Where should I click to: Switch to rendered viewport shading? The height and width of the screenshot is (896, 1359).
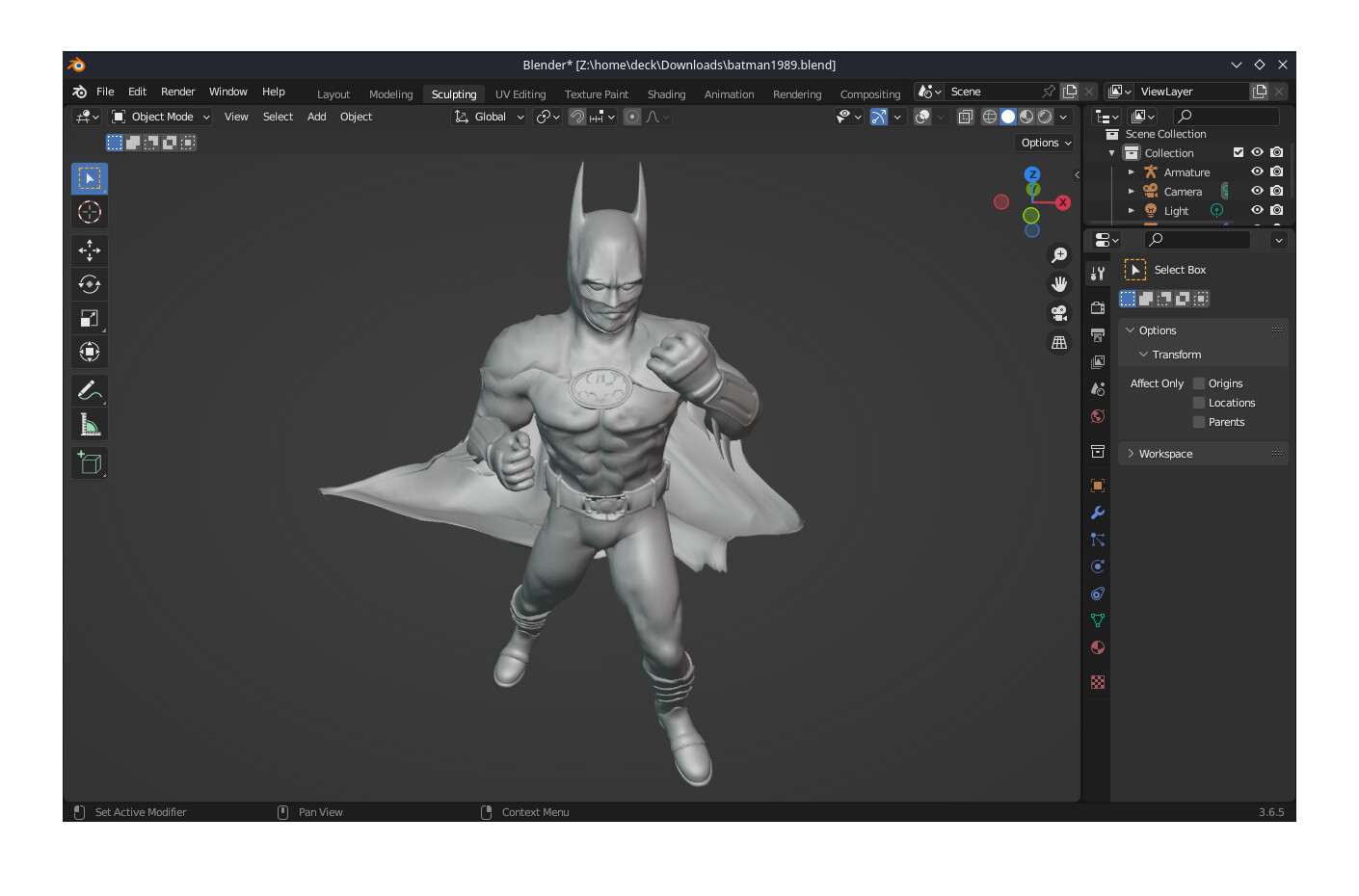click(x=1045, y=117)
